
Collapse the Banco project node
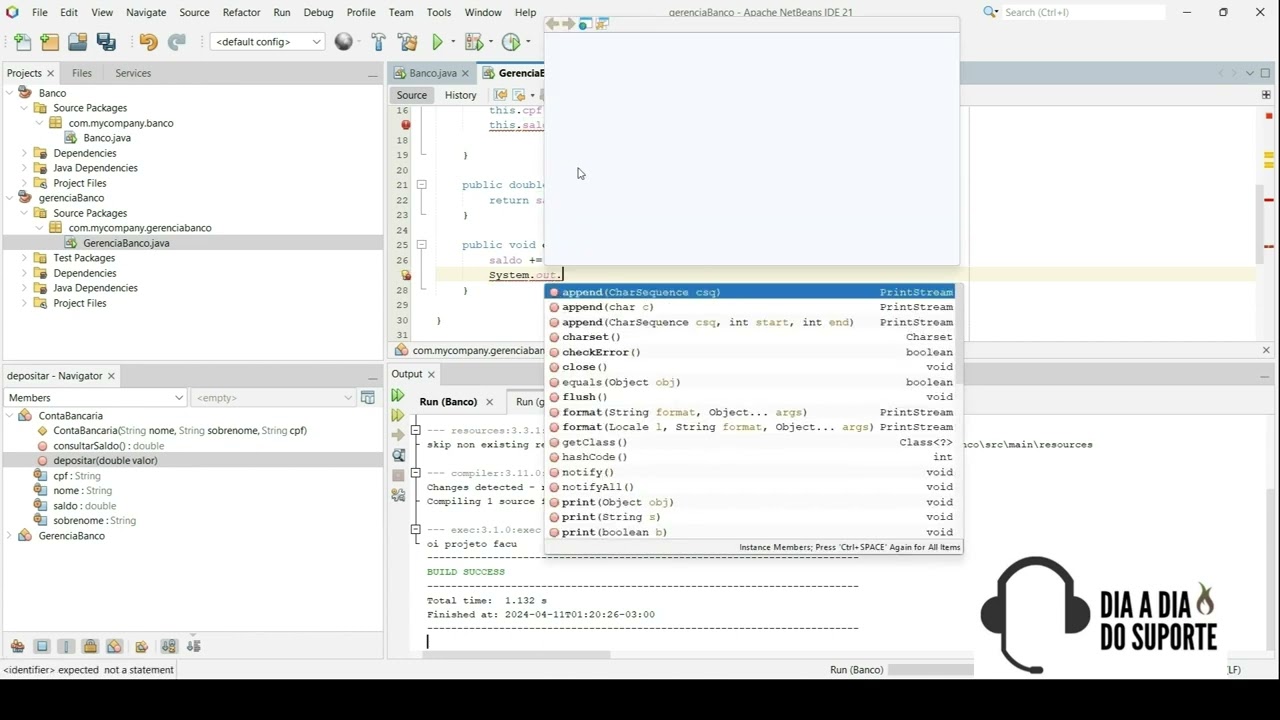pos(10,93)
